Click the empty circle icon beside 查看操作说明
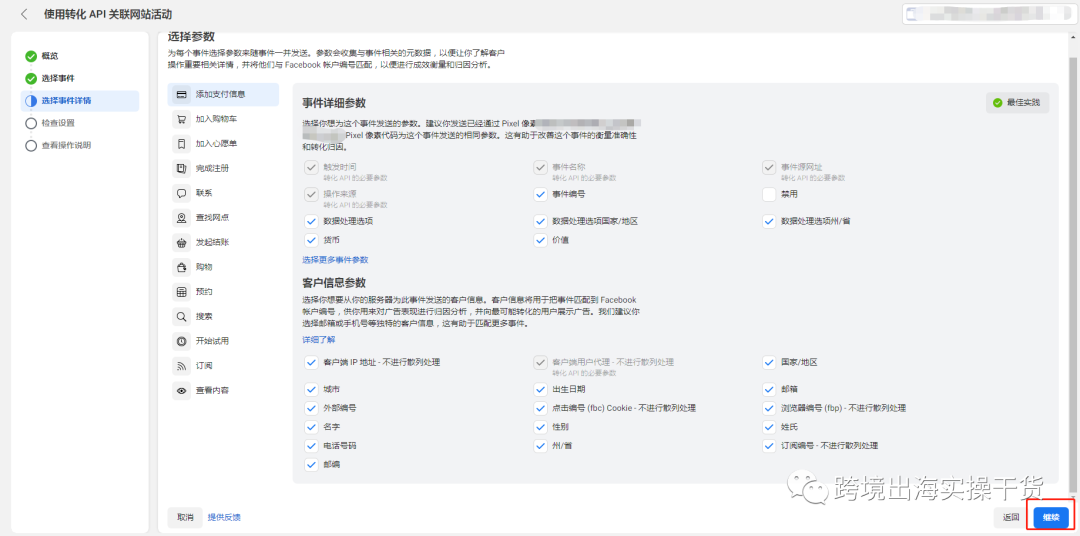This screenshot has height=536, width=1080. click(30, 145)
